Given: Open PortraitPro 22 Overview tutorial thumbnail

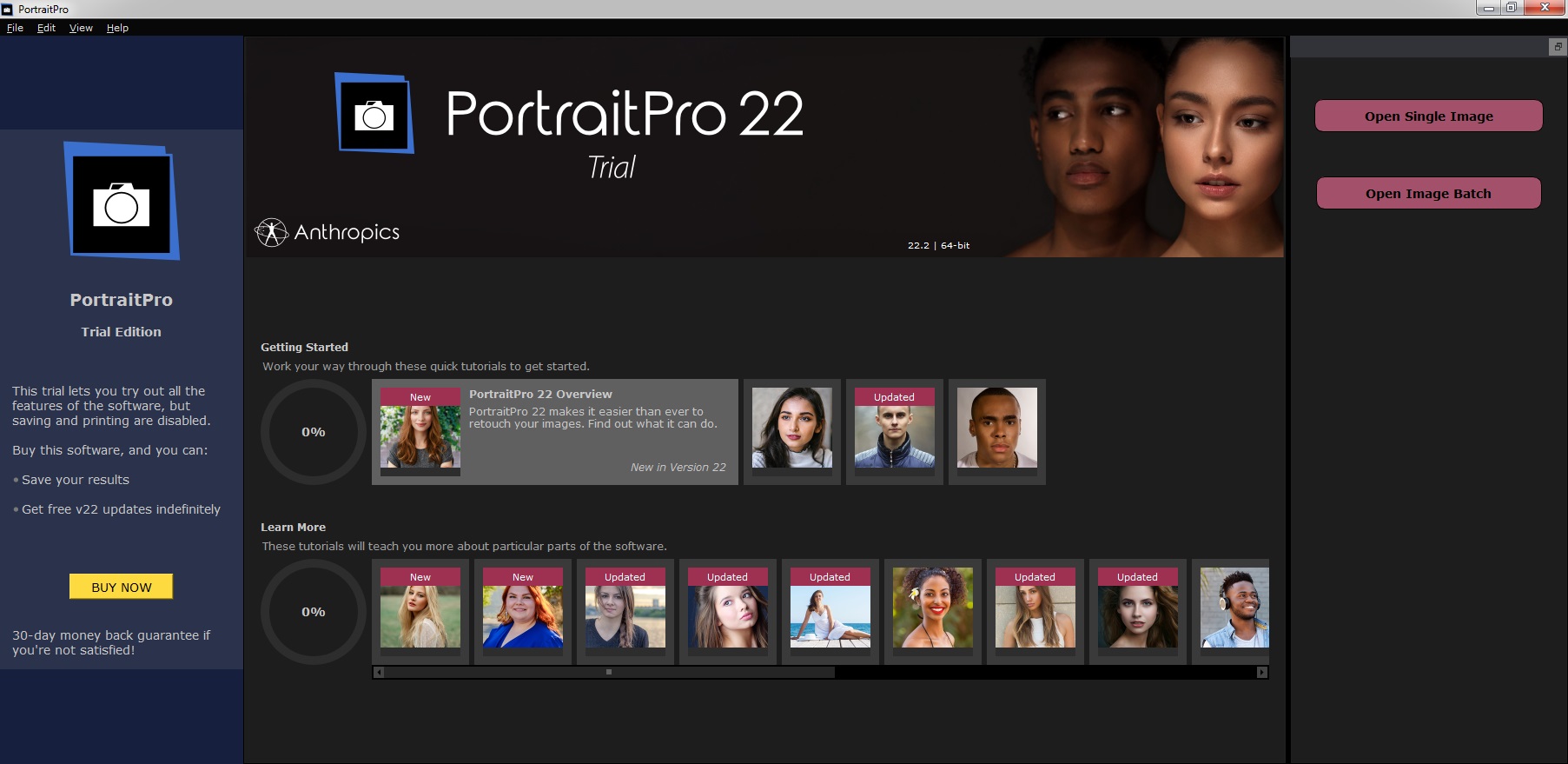Looking at the screenshot, I should [420, 432].
